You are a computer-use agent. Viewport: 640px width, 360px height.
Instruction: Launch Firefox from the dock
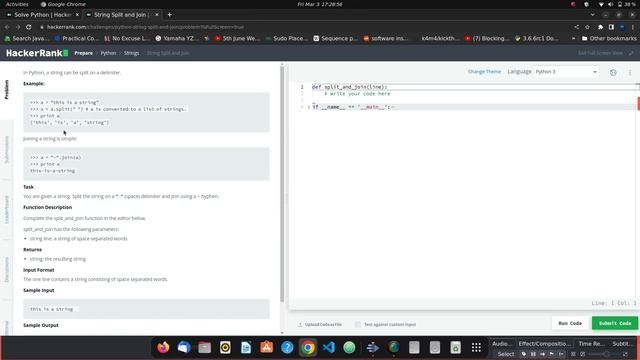[x=163, y=347]
